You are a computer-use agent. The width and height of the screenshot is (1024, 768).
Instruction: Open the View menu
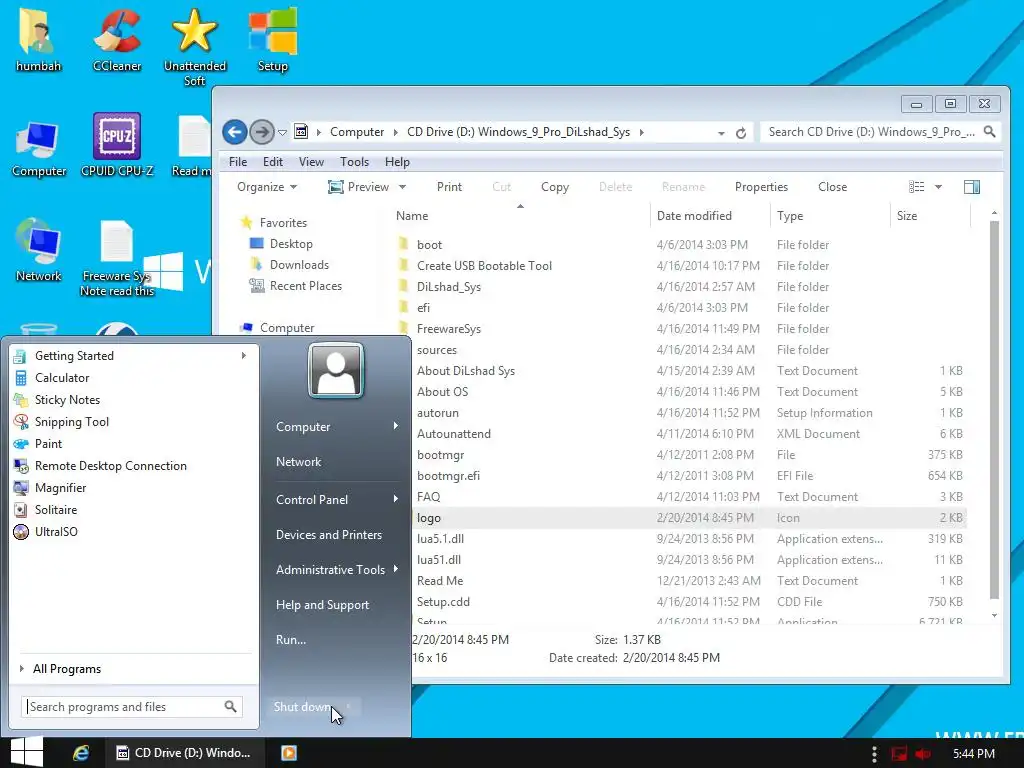coord(312,162)
